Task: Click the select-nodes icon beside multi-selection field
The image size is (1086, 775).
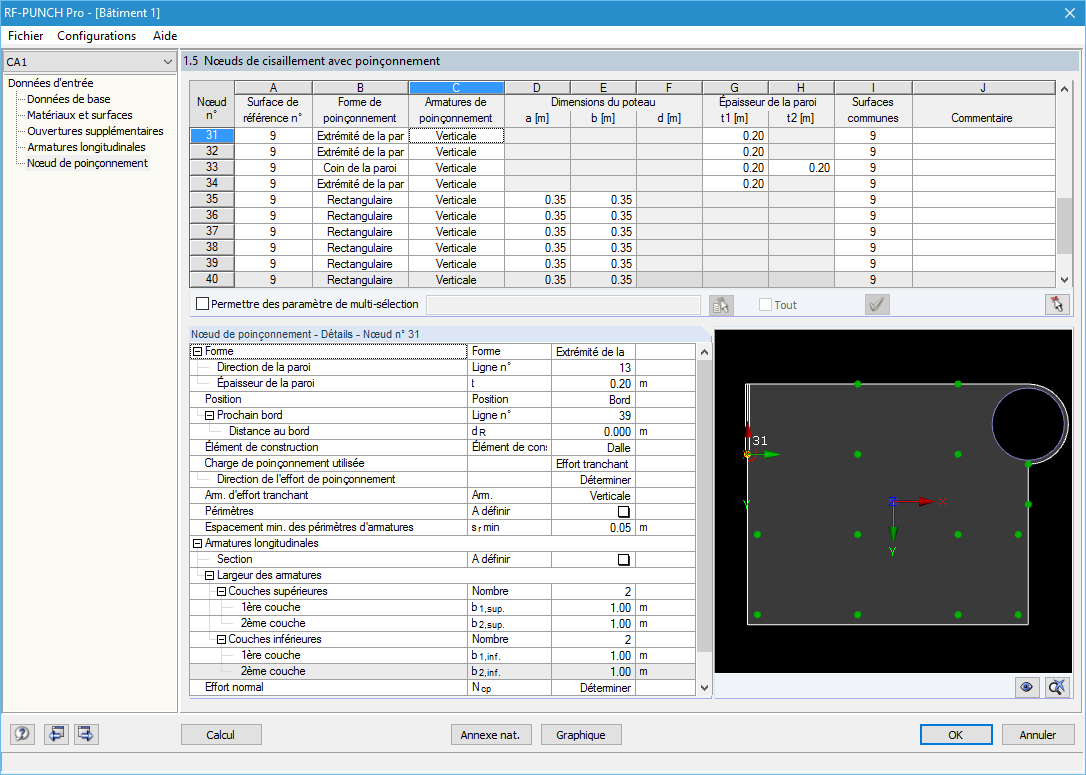Action: pos(721,305)
